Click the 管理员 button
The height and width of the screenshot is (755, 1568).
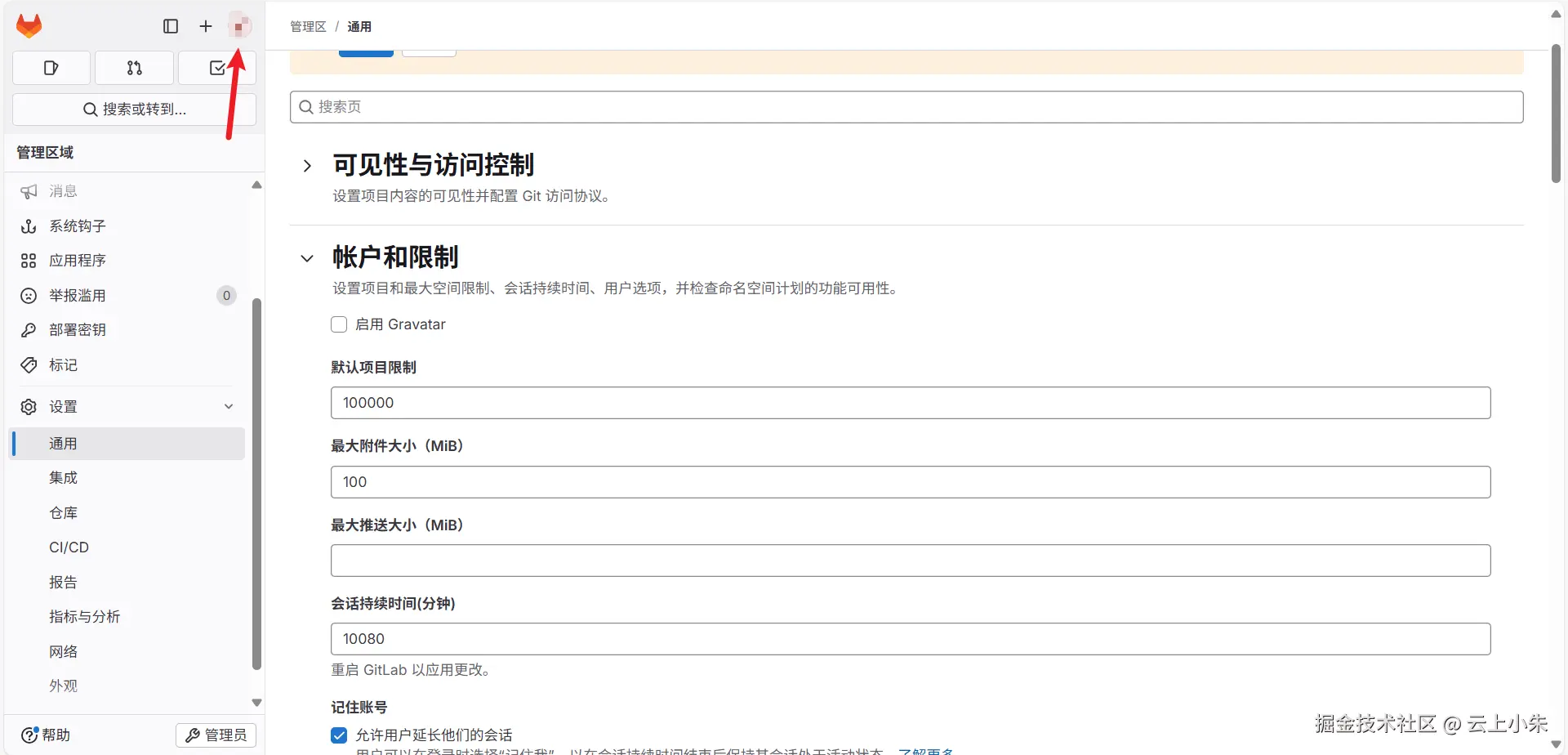coord(216,735)
